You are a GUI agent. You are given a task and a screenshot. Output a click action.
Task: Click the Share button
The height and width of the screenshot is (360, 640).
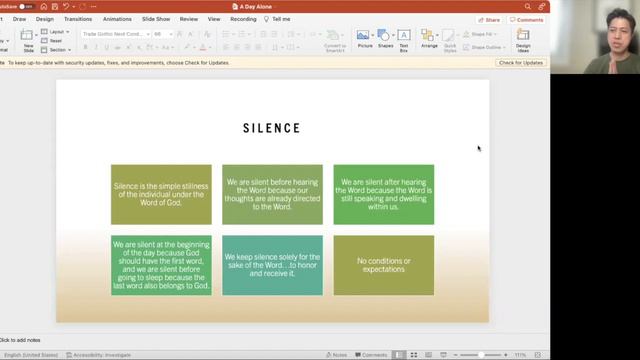[x=489, y=20]
